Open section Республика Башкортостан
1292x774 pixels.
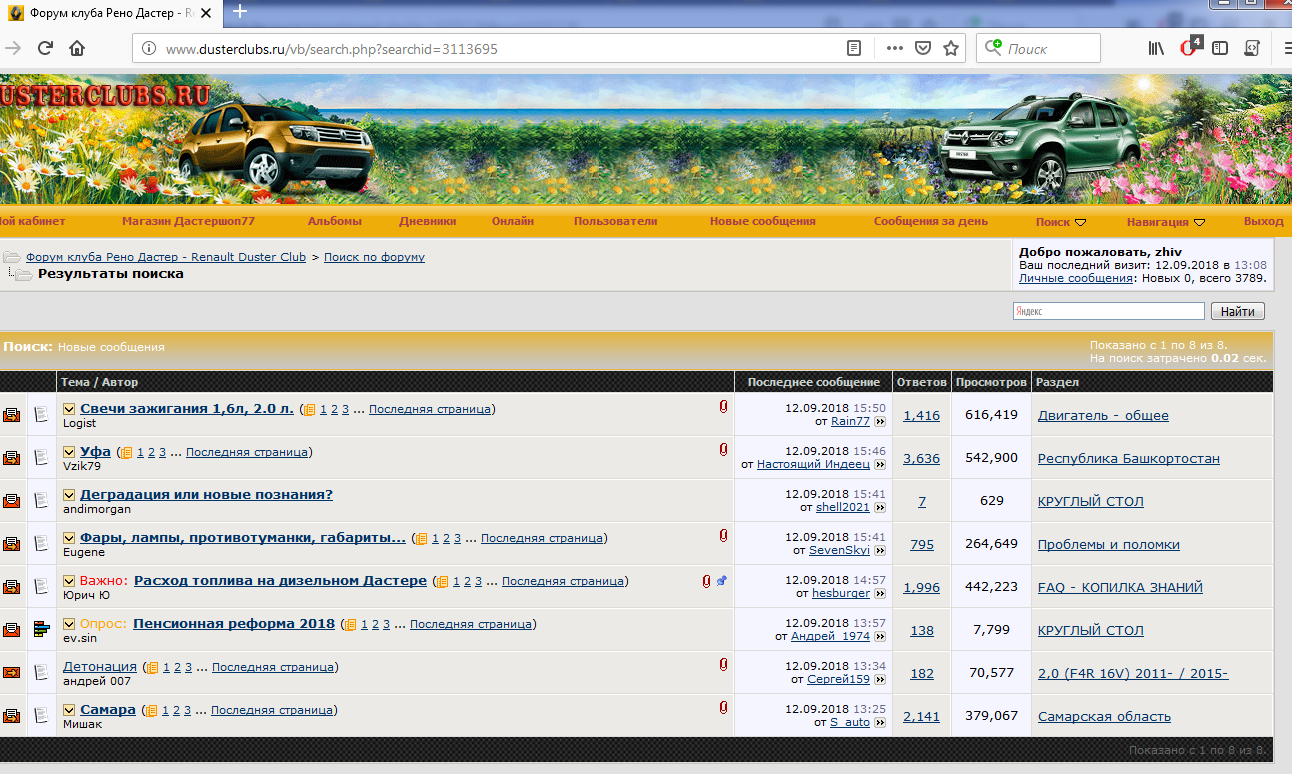pyautogui.click(x=1129, y=458)
